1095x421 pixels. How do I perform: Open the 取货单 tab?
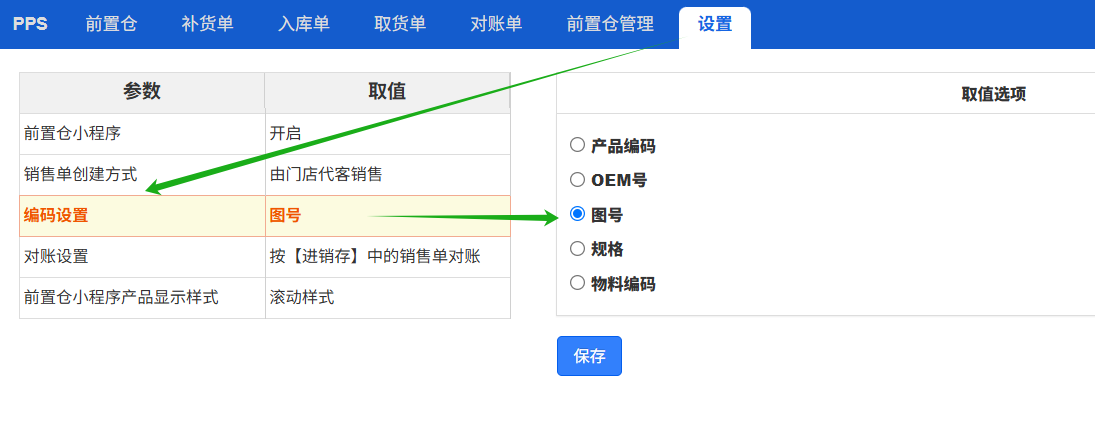pos(400,24)
